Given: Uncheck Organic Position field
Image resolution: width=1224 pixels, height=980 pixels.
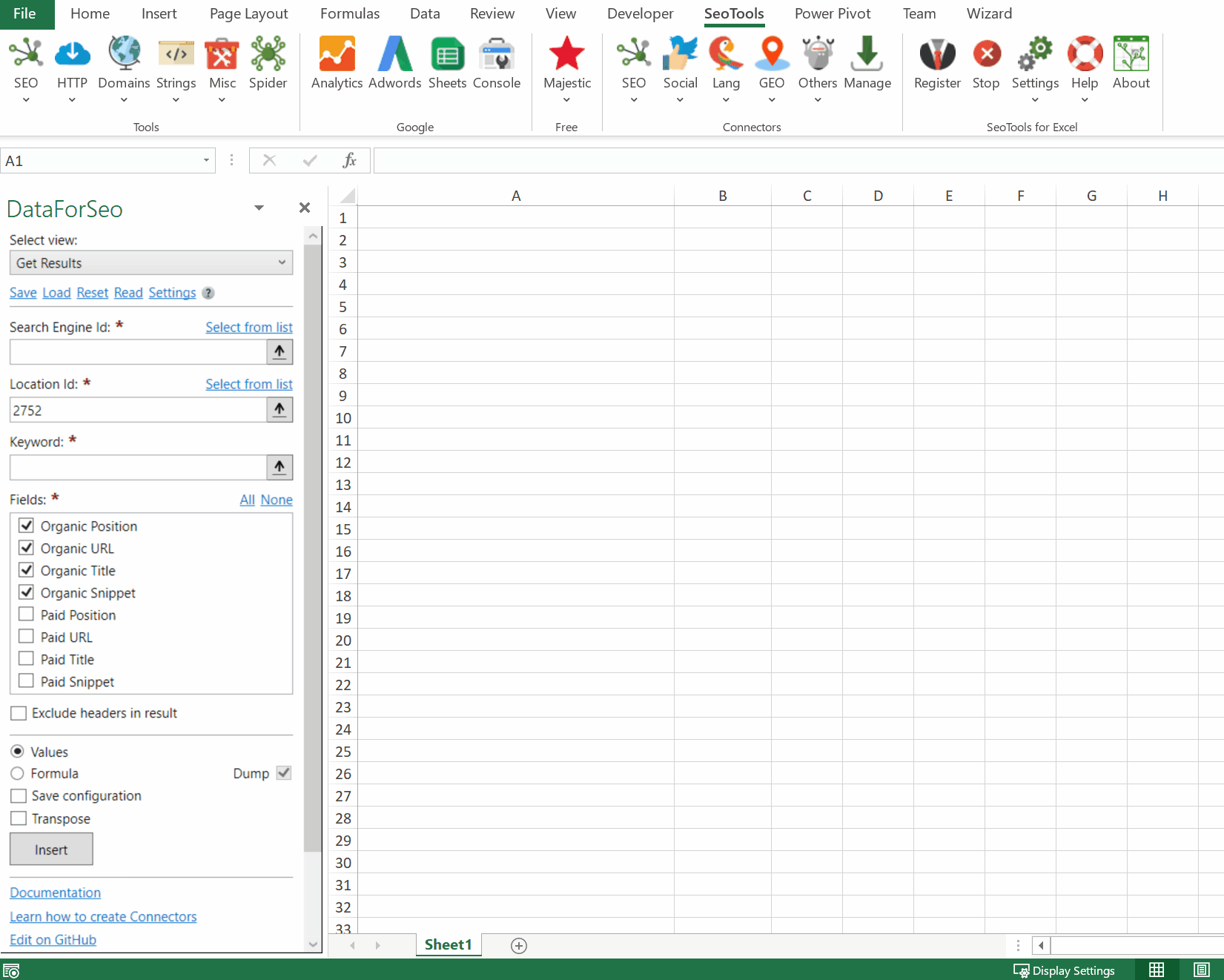Looking at the screenshot, I should pyautogui.click(x=26, y=526).
